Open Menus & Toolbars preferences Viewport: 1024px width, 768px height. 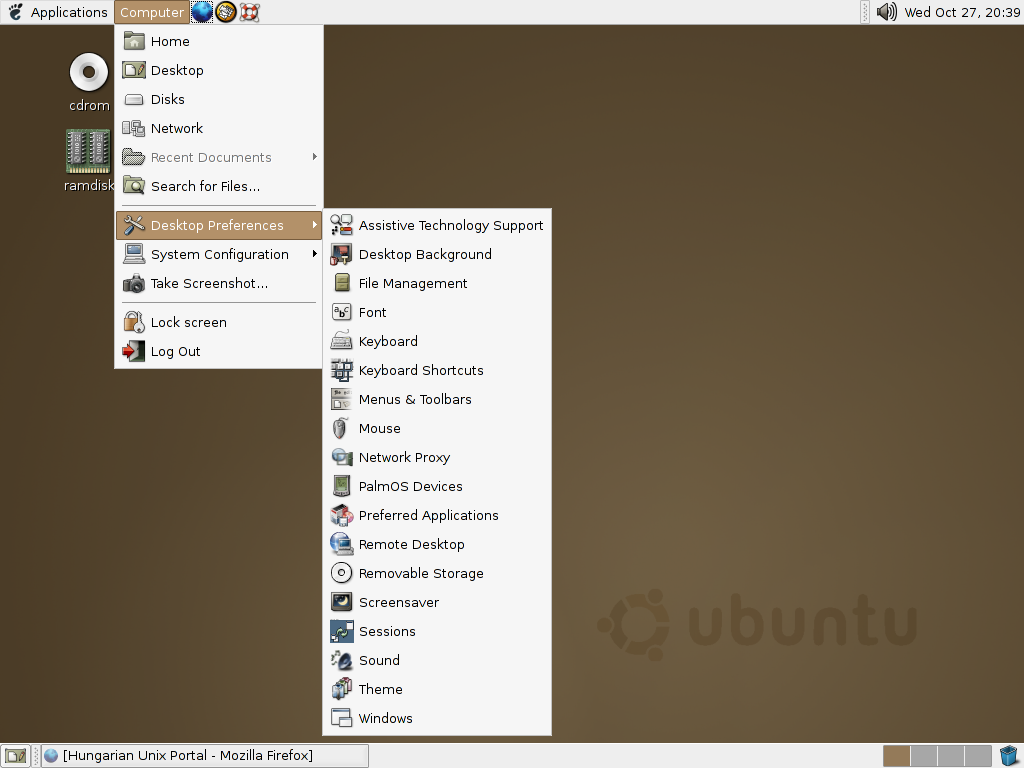coord(437,399)
